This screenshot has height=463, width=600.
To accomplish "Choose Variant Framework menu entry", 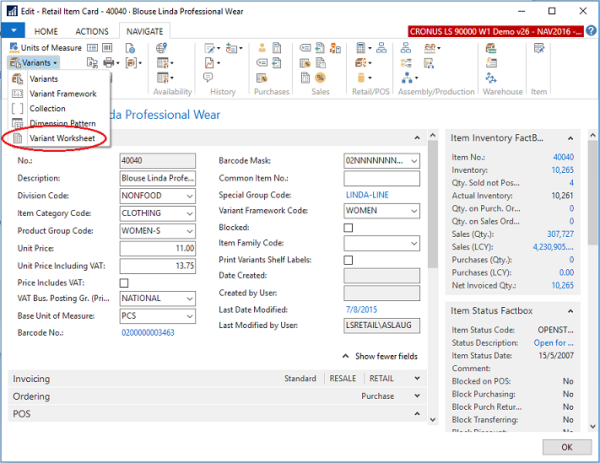I will [59, 94].
